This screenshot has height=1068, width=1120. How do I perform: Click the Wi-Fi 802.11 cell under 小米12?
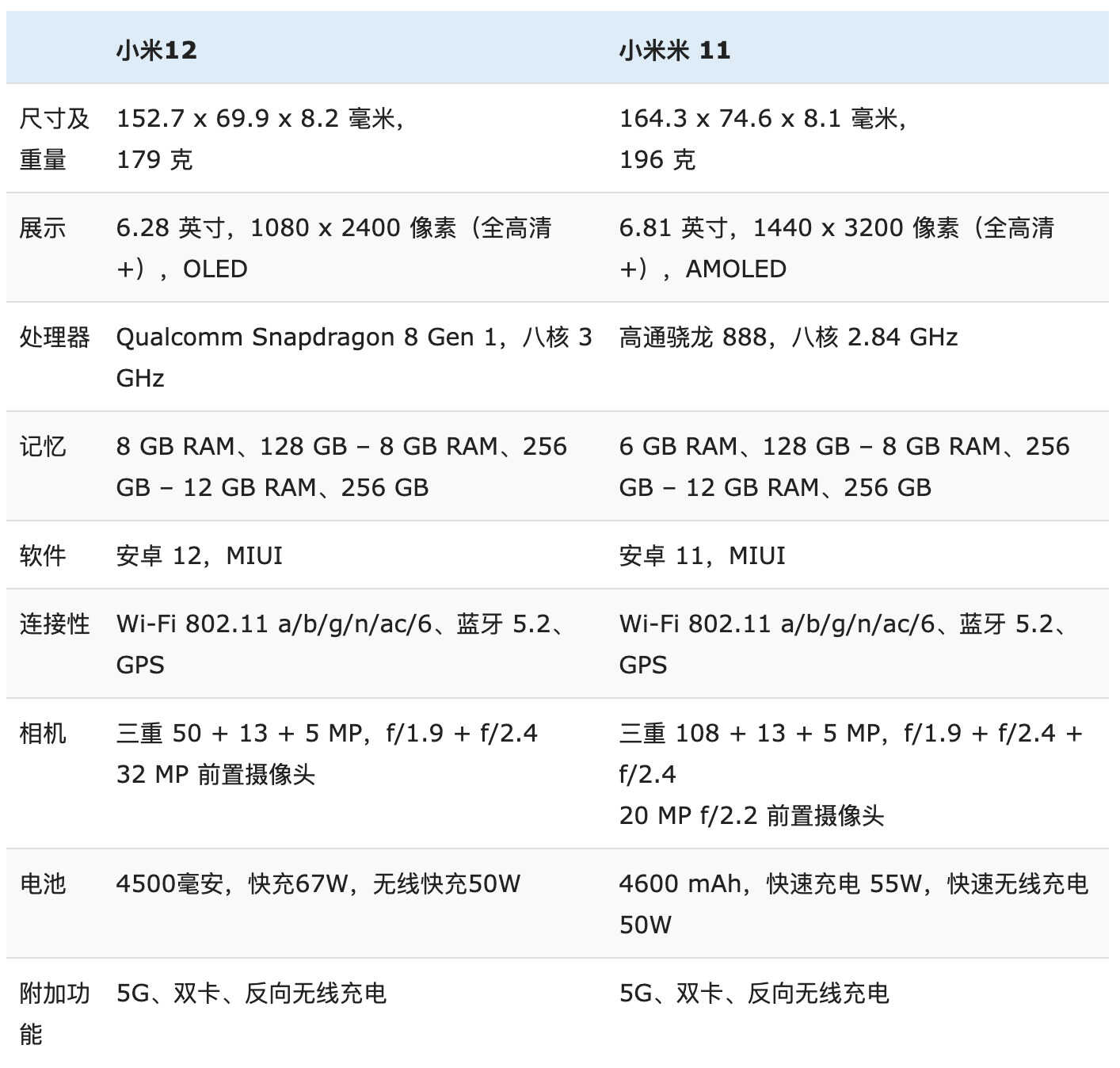pos(342,644)
